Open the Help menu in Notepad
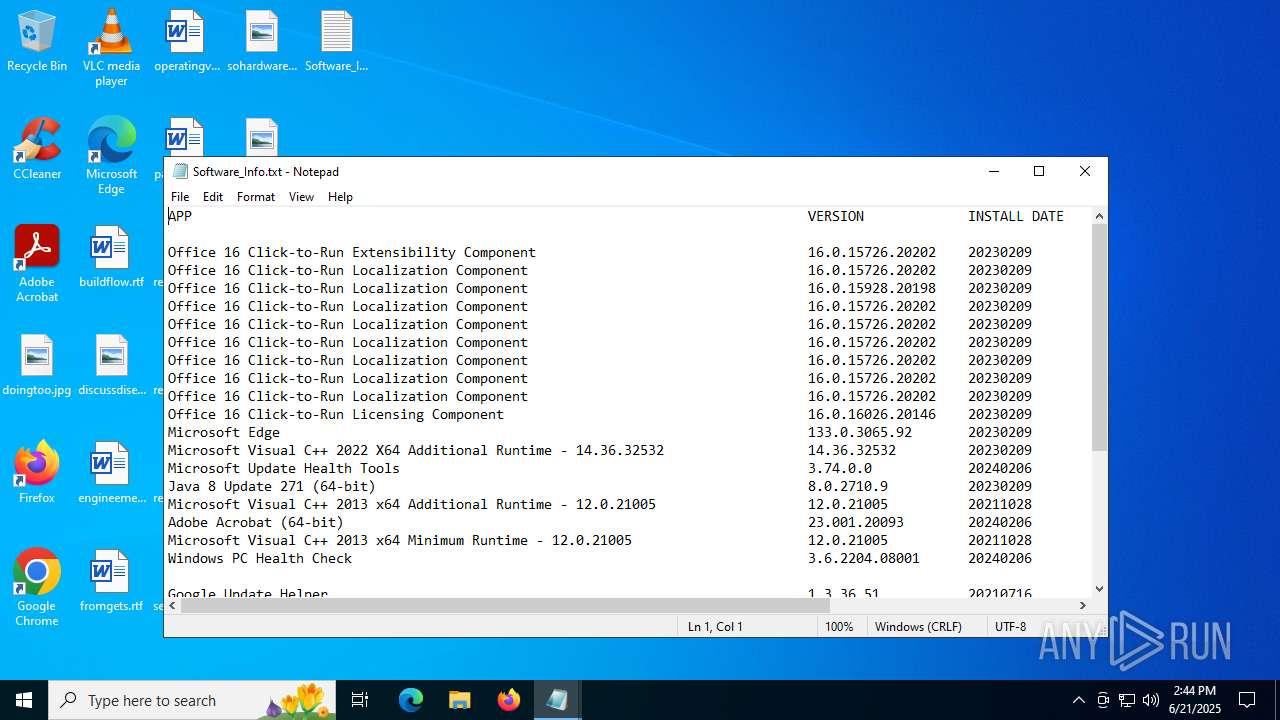1280x720 pixels. click(x=340, y=197)
